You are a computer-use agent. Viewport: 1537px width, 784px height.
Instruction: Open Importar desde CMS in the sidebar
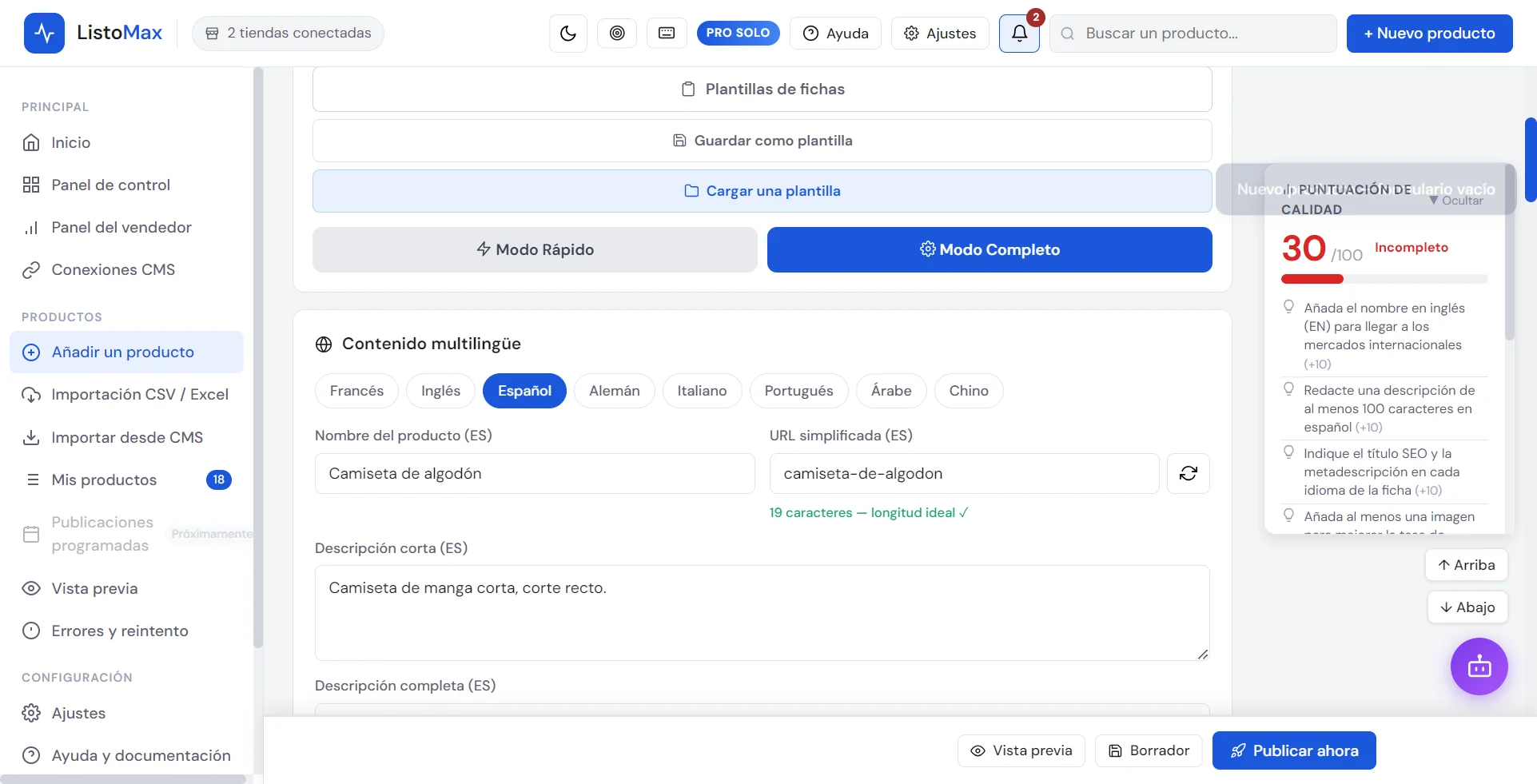[x=128, y=437]
